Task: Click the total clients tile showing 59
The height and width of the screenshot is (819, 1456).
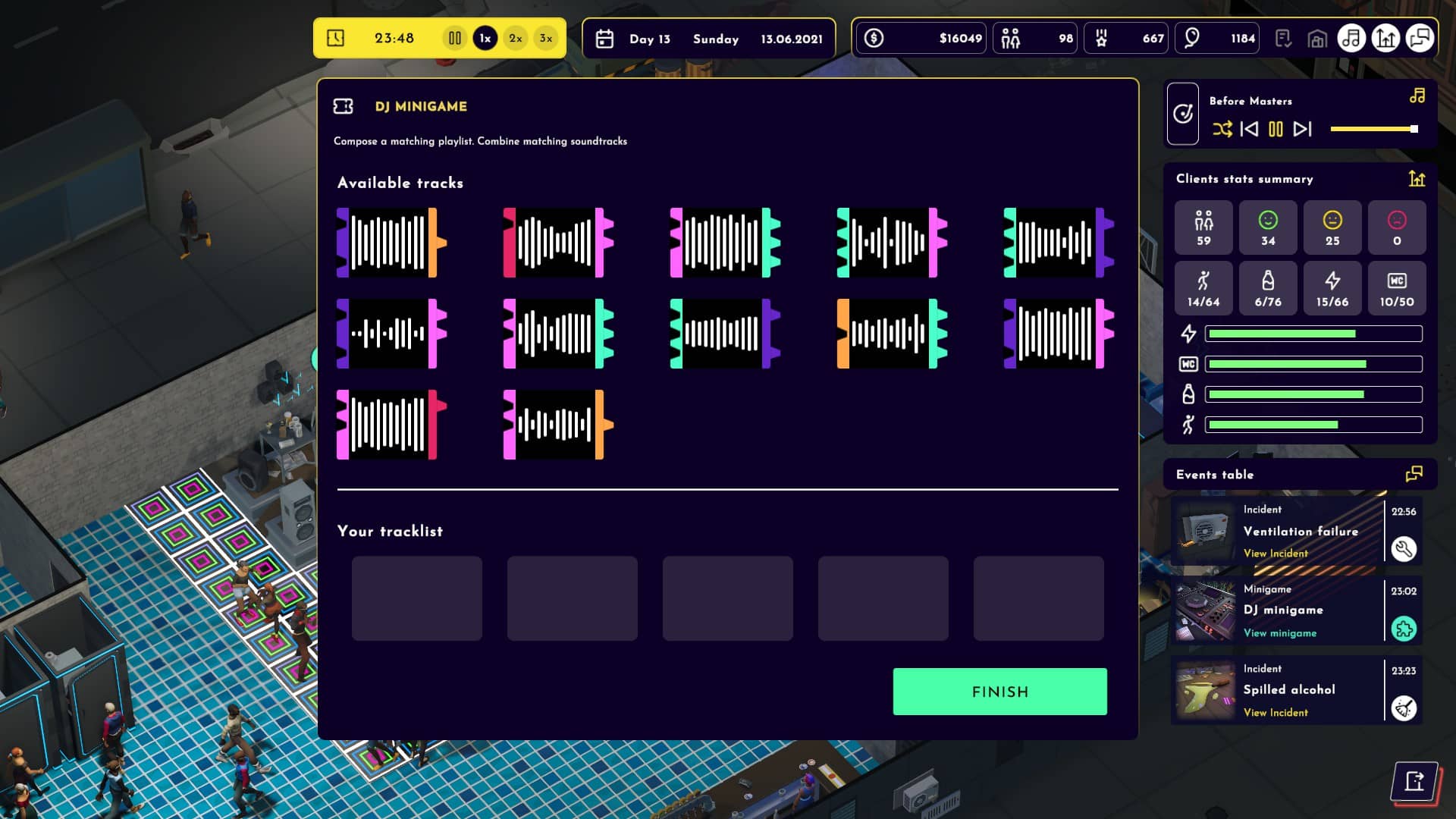Action: tap(1203, 227)
